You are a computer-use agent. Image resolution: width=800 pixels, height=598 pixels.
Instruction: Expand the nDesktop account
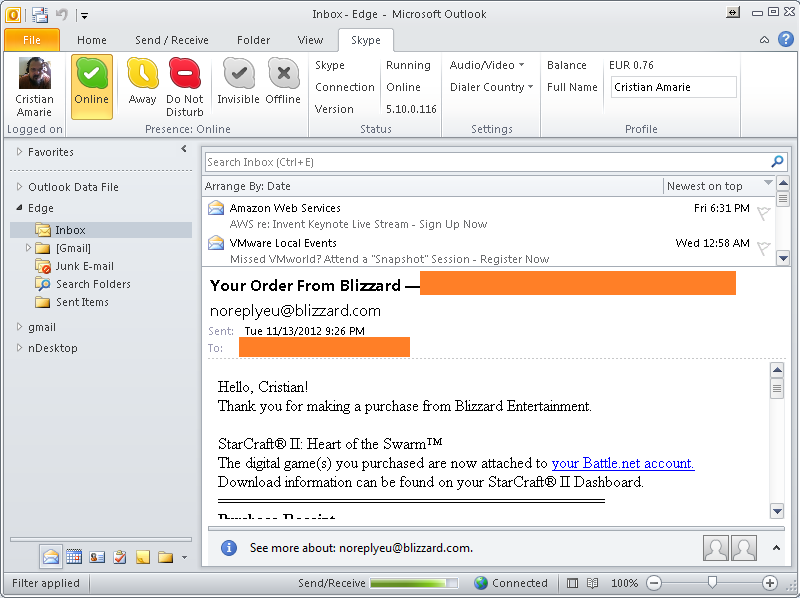[19, 347]
